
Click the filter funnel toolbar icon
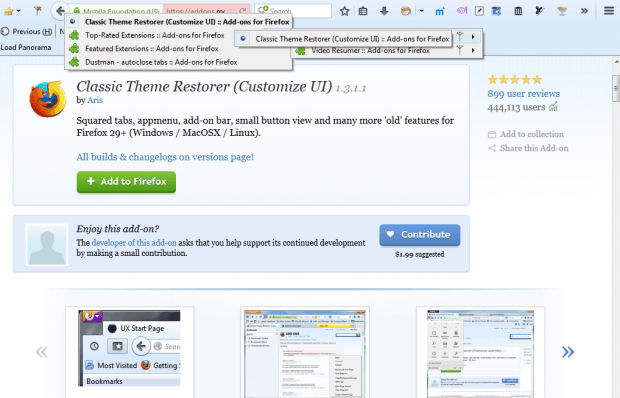[561, 11]
